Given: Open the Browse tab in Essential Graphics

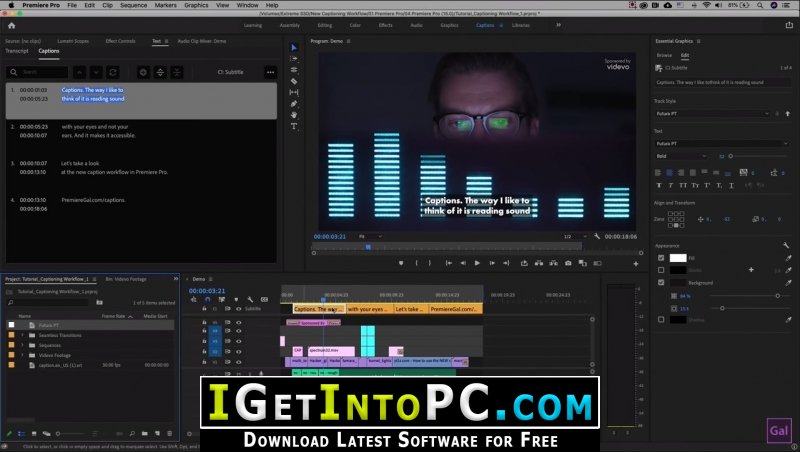Looking at the screenshot, I should (x=664, y=55).
